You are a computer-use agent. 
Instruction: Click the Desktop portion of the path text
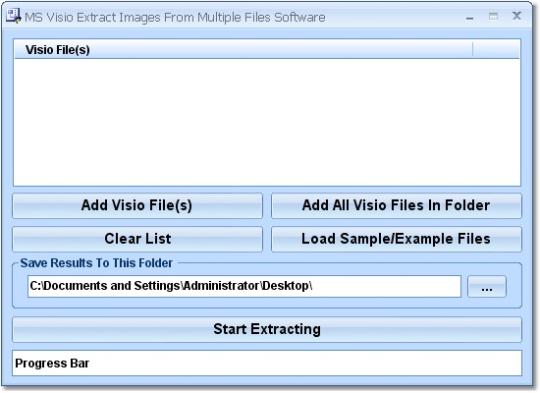pyautogui.click(x=285, y=286)
